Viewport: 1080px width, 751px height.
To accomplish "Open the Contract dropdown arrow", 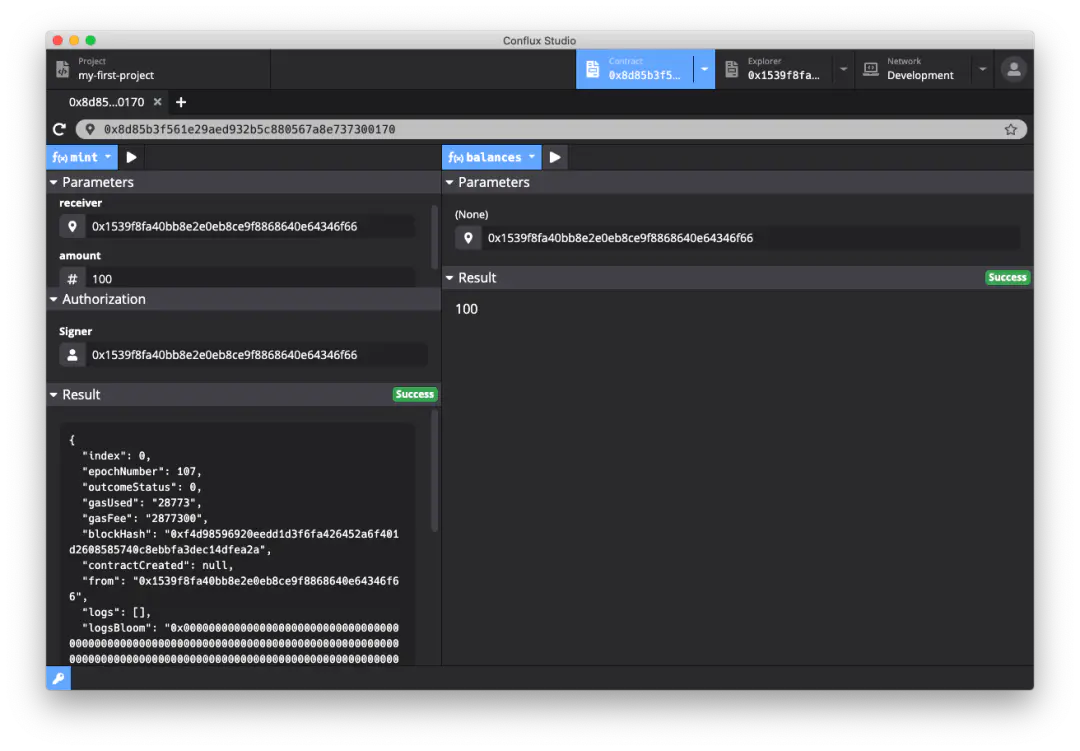I will tap(704, 69).
